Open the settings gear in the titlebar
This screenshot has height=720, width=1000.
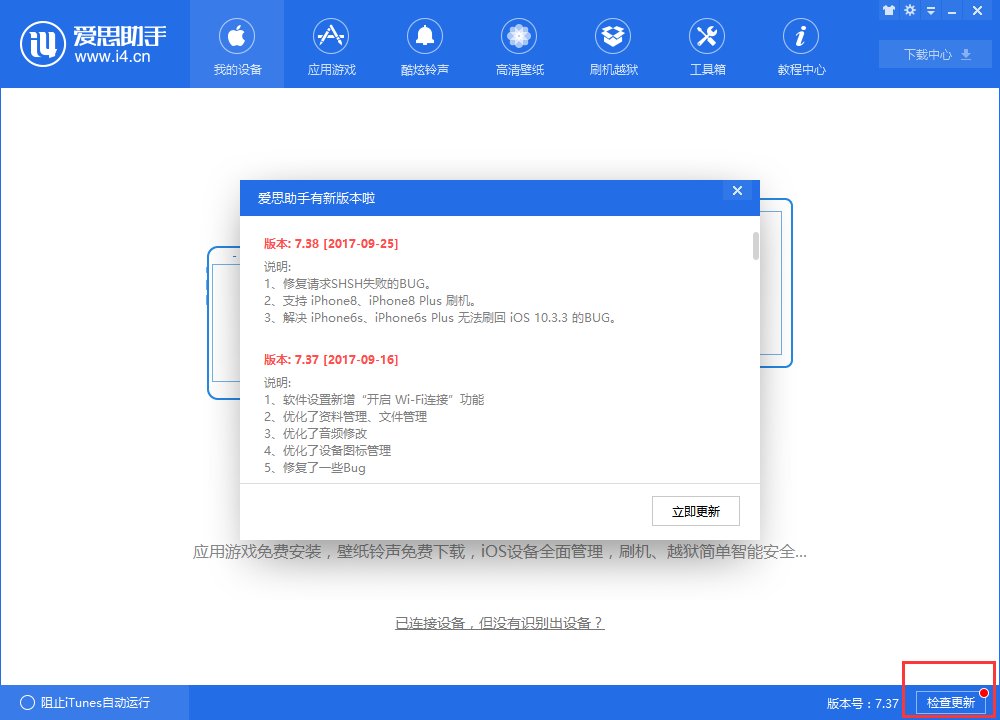tap(911, 11)
